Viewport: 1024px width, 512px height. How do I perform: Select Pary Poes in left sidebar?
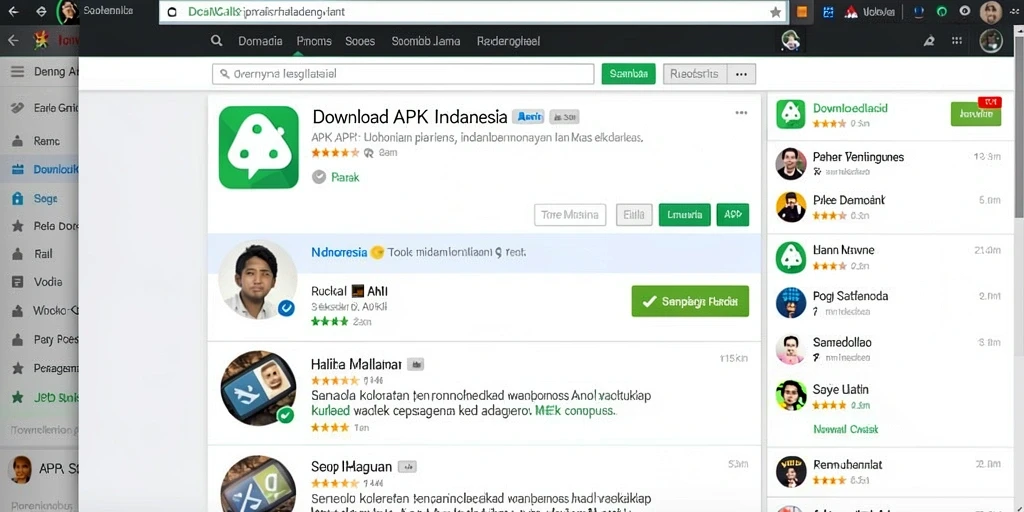[x=39, y=340]
